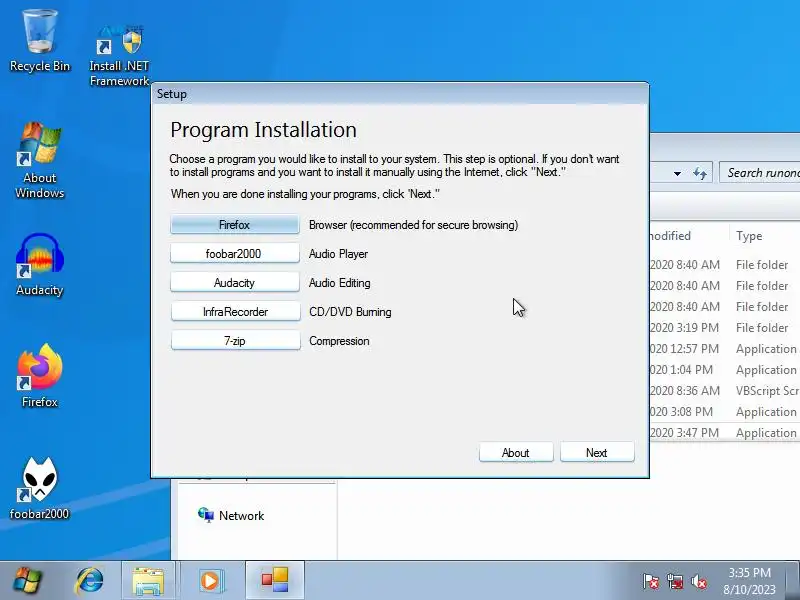Open the Windows Start menu
Viewport: 800px width, 600px height.
(28, 581)
